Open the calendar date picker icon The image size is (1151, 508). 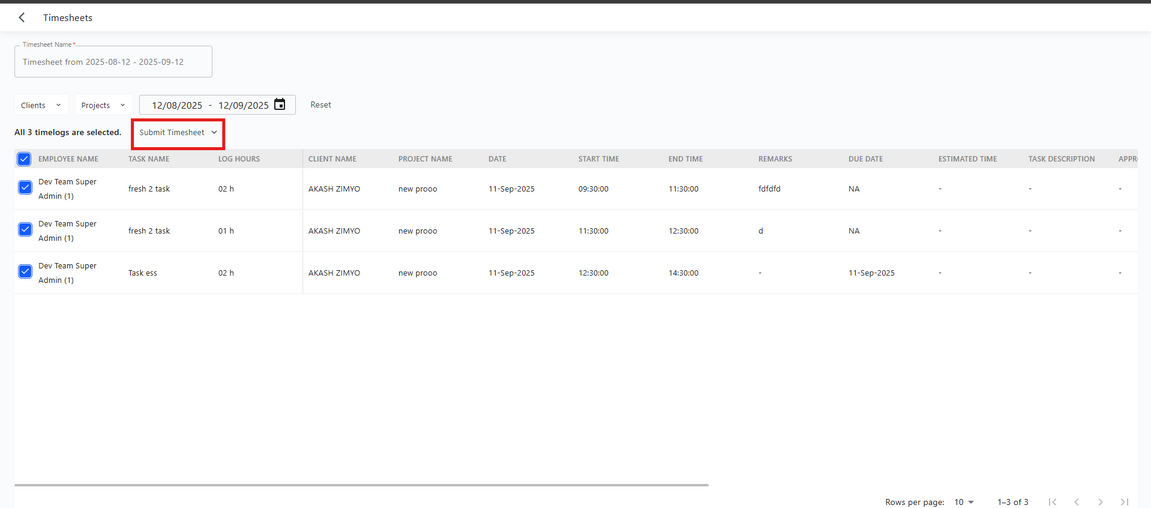tap(280, 105)
